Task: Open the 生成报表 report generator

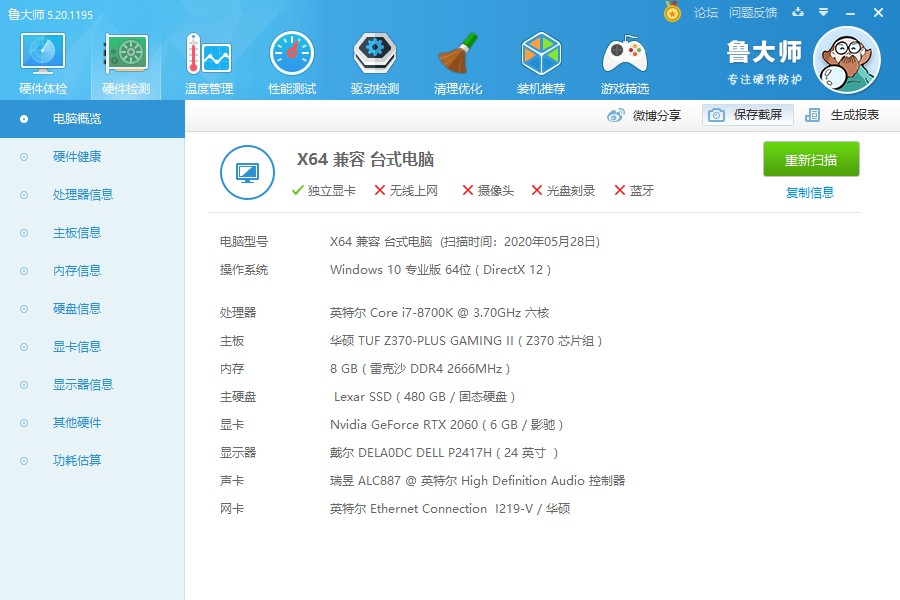Action: pyautogui.click(x=854, y=115)
